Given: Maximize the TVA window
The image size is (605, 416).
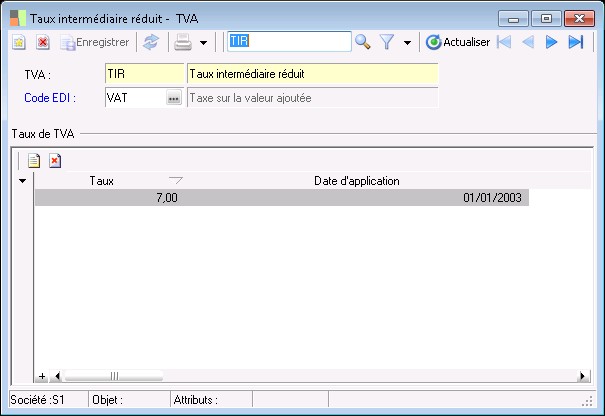Looking at the screenshot, I should [546, 19].
